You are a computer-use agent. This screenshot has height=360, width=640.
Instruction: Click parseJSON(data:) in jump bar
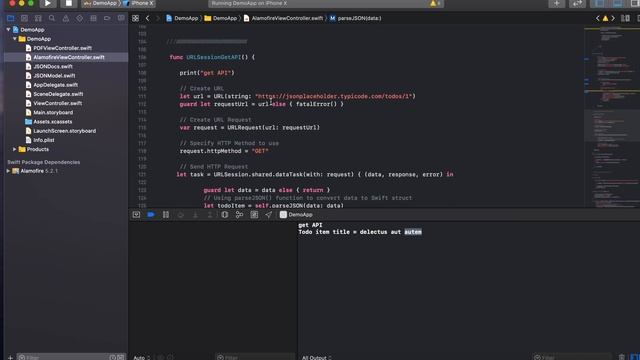(x=356, y=18)
